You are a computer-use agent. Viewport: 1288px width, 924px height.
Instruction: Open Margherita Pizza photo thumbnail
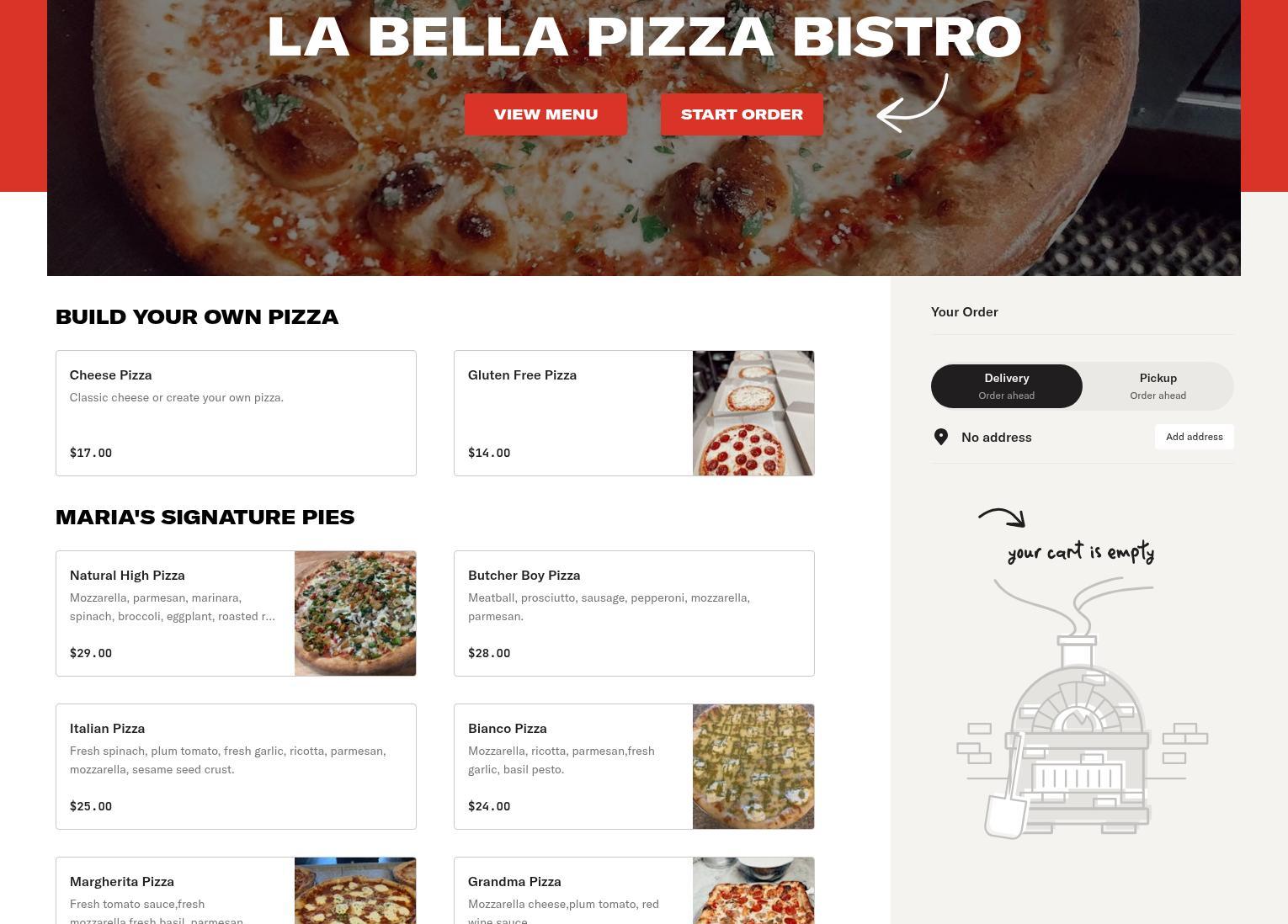point(355,891)
